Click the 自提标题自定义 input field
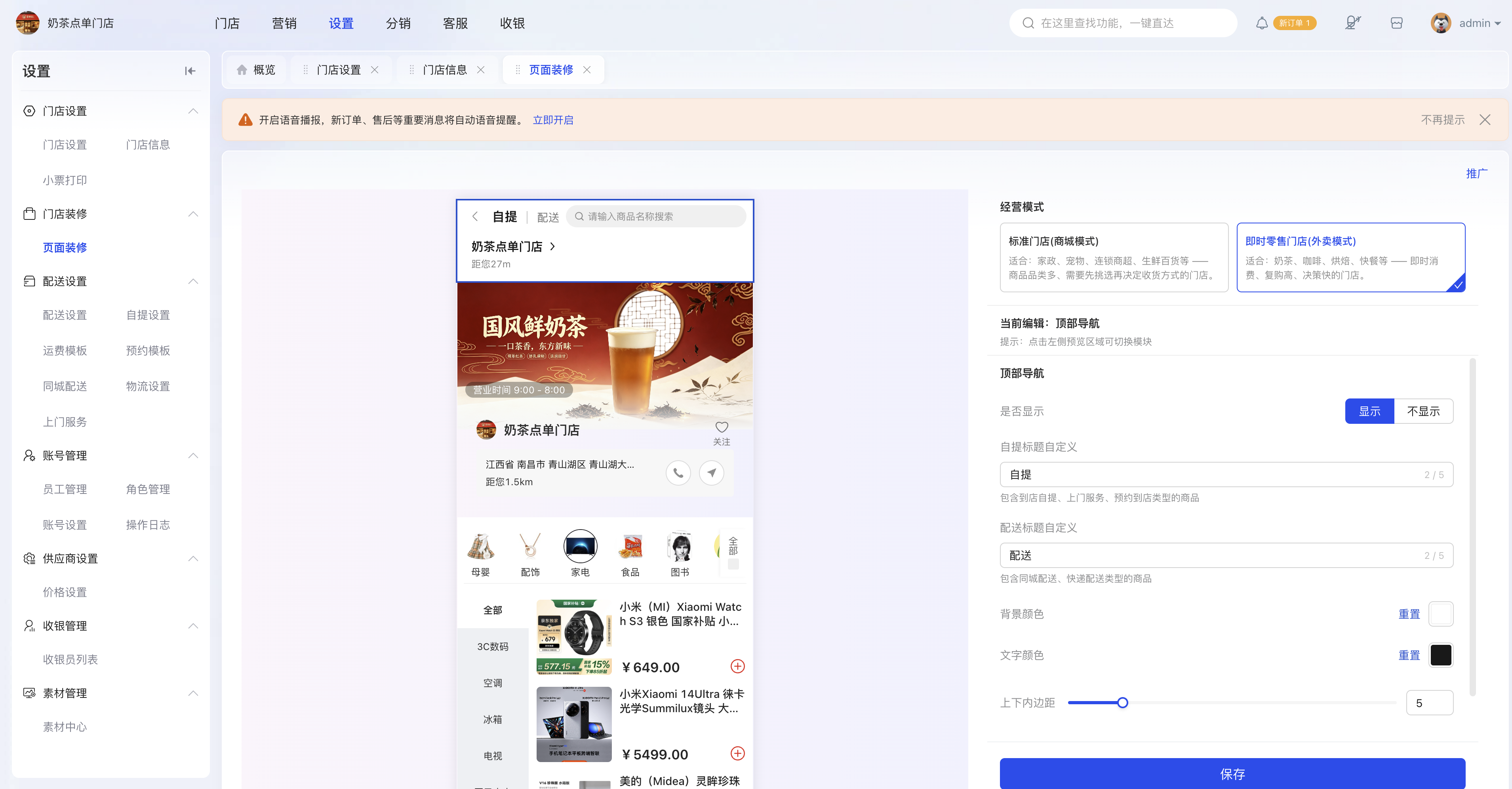Screen dimensions: 1512x789 coord(1226,475)
